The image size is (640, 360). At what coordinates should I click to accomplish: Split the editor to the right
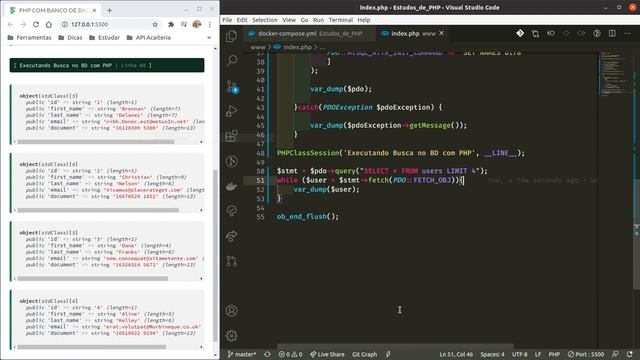612,33
